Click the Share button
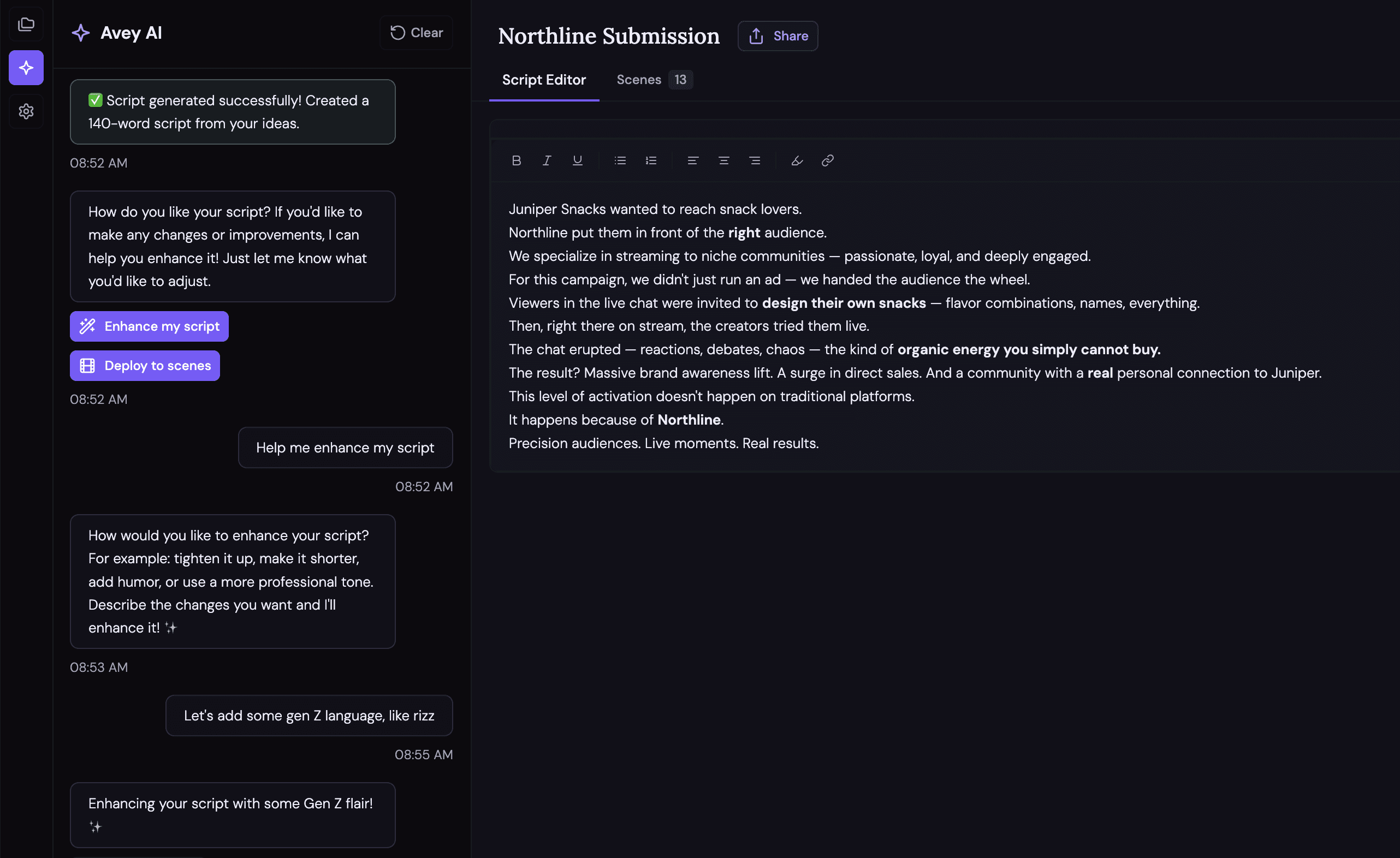1400x858 pixels. (x=778, y=36)
